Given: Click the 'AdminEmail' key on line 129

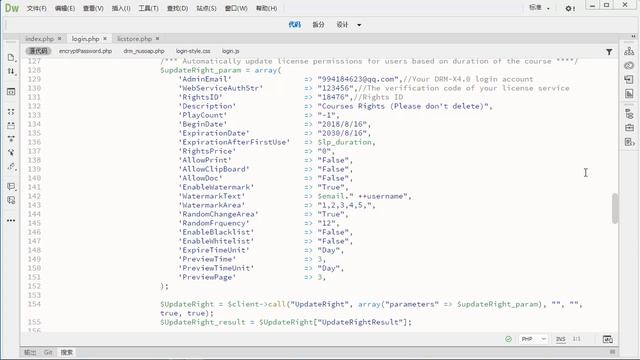Looking at the screenshot, I should point(205,79).
